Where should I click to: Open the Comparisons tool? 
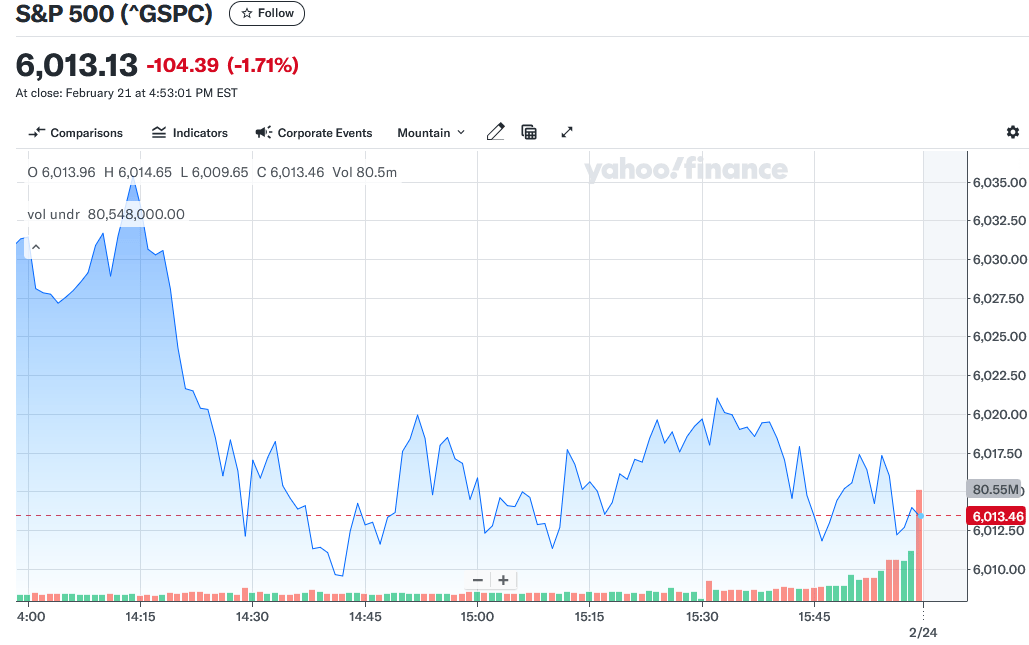pos(75,133)
